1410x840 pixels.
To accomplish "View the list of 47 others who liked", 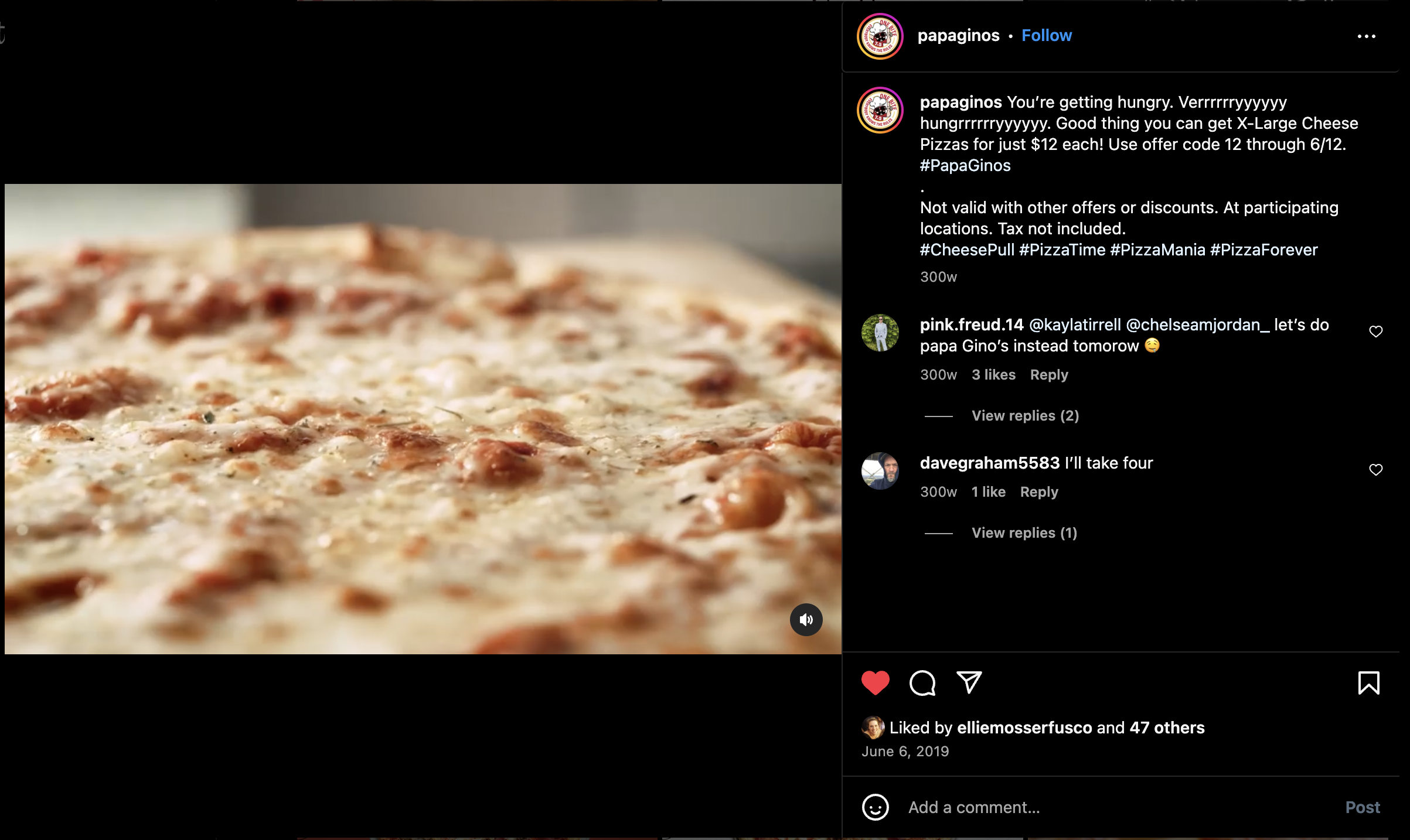I will [x=1166, y=728].
